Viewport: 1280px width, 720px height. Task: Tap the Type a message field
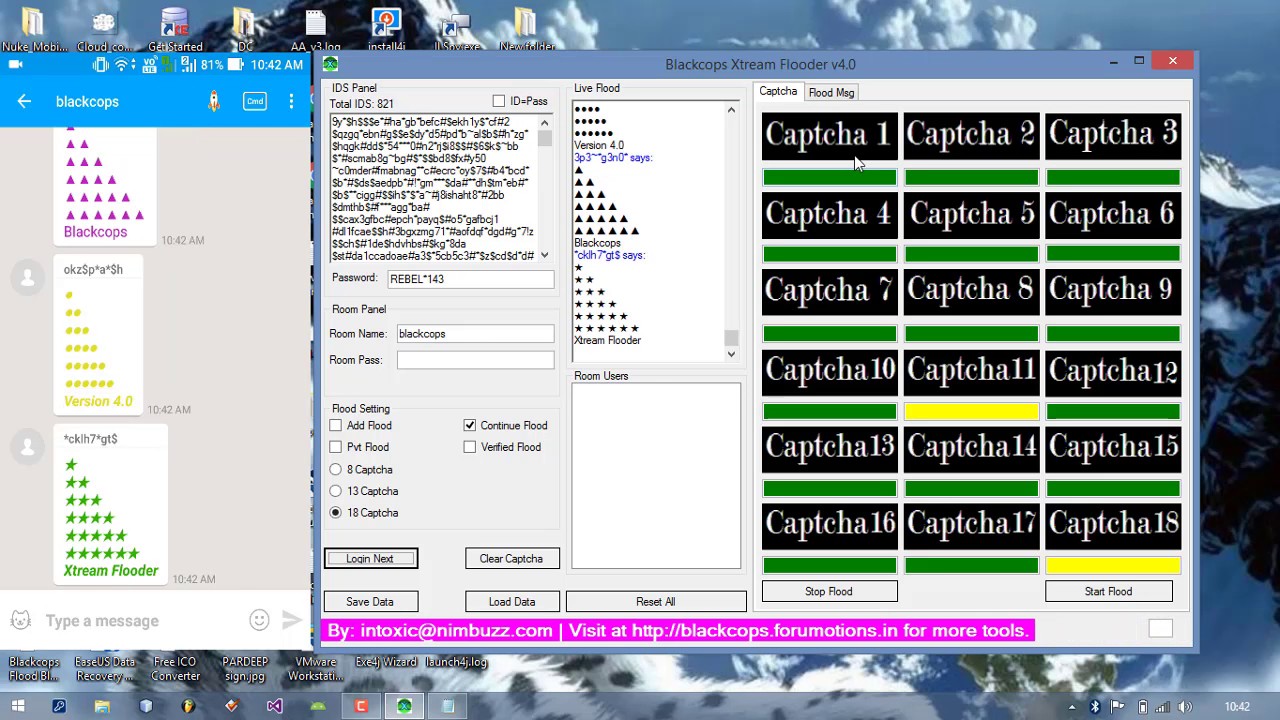coord(140,621)
